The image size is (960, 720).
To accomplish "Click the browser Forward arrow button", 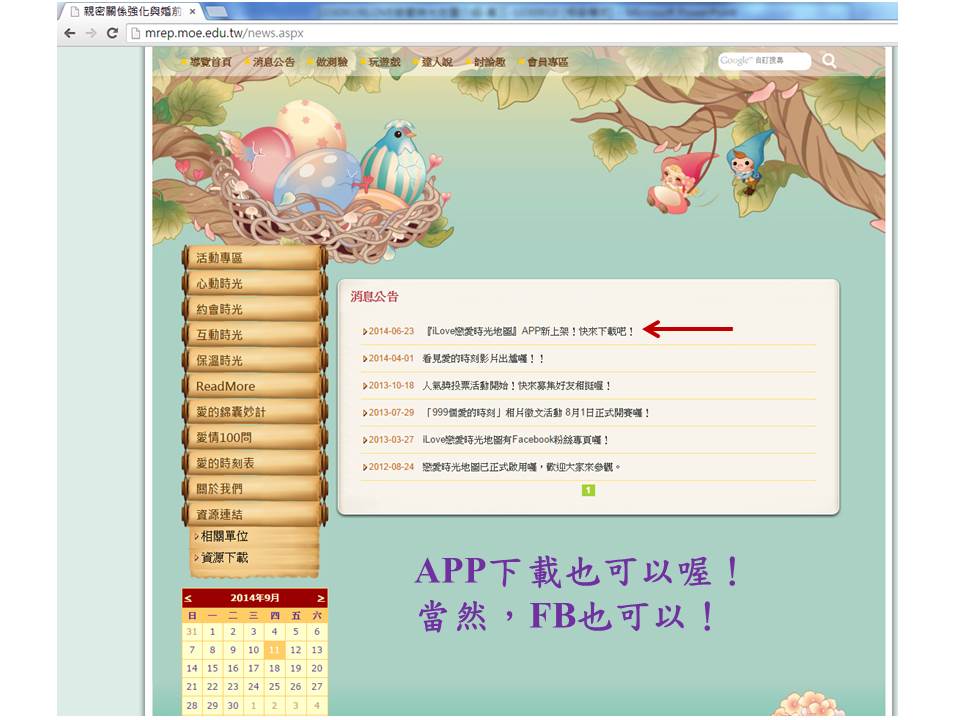I will 91,33.
